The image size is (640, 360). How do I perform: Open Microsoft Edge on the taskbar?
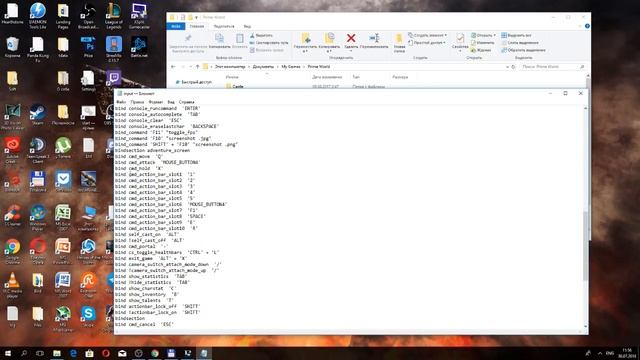pos(73,353)
